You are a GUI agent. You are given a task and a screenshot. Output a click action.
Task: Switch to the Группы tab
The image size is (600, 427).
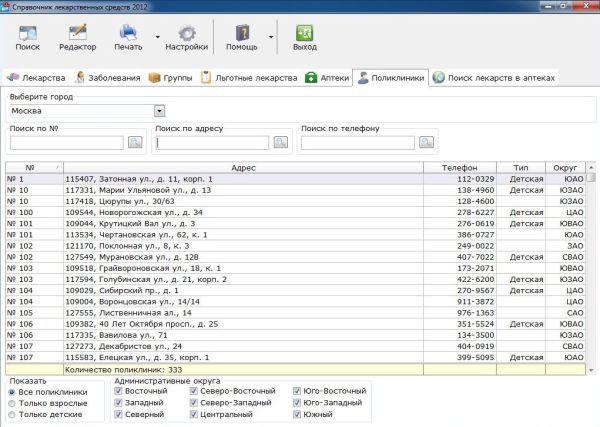pyautogui.click(x=170, y=78)
